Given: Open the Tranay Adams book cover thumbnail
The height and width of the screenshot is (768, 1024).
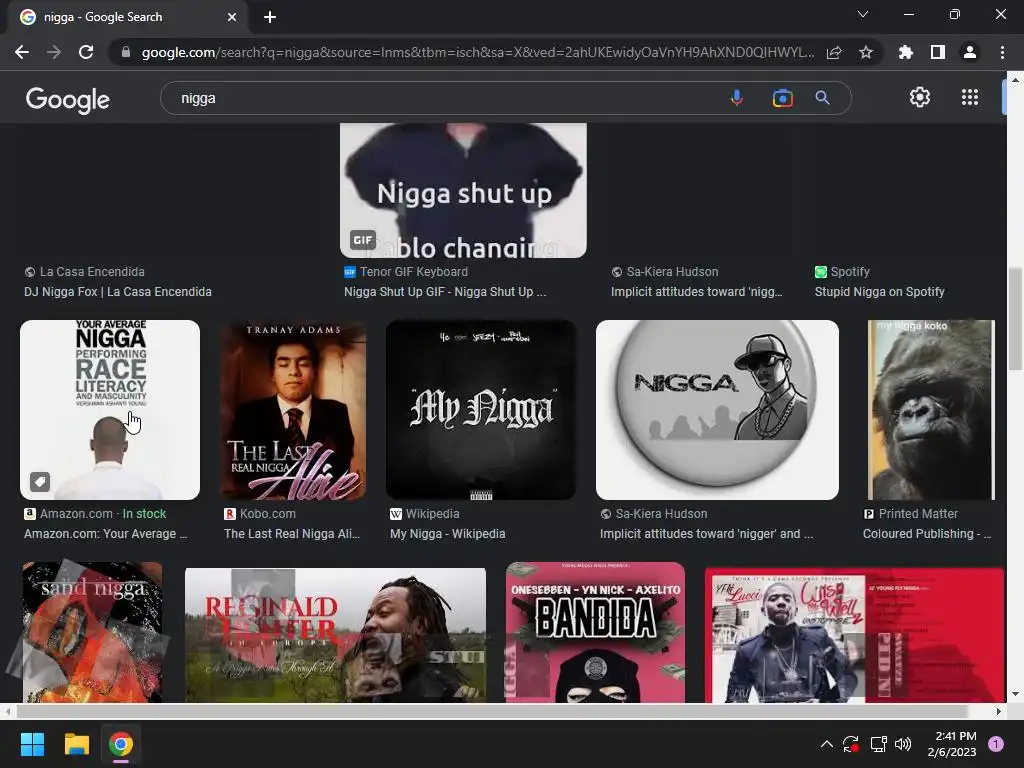Looking at the screenshot, I should tap(293, 409).
